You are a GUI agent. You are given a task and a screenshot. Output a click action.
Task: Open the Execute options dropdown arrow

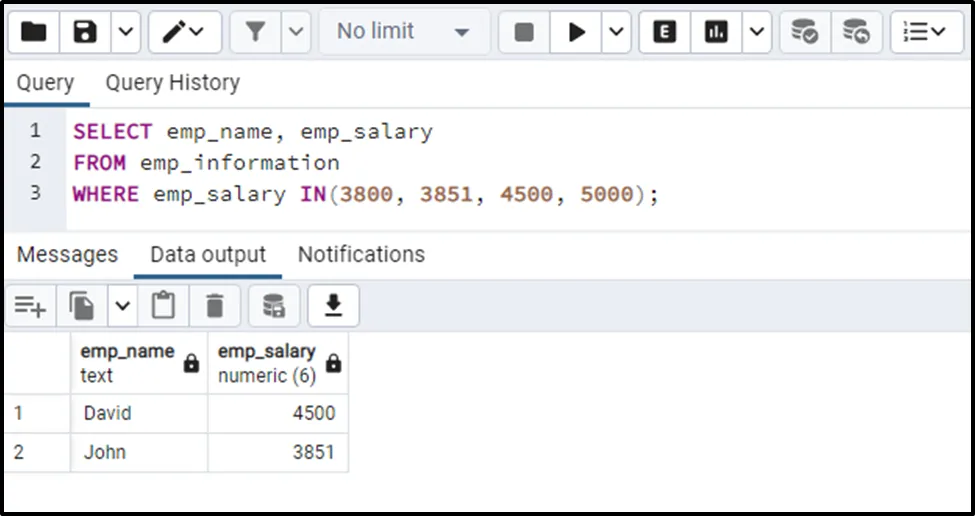[616, 32]
